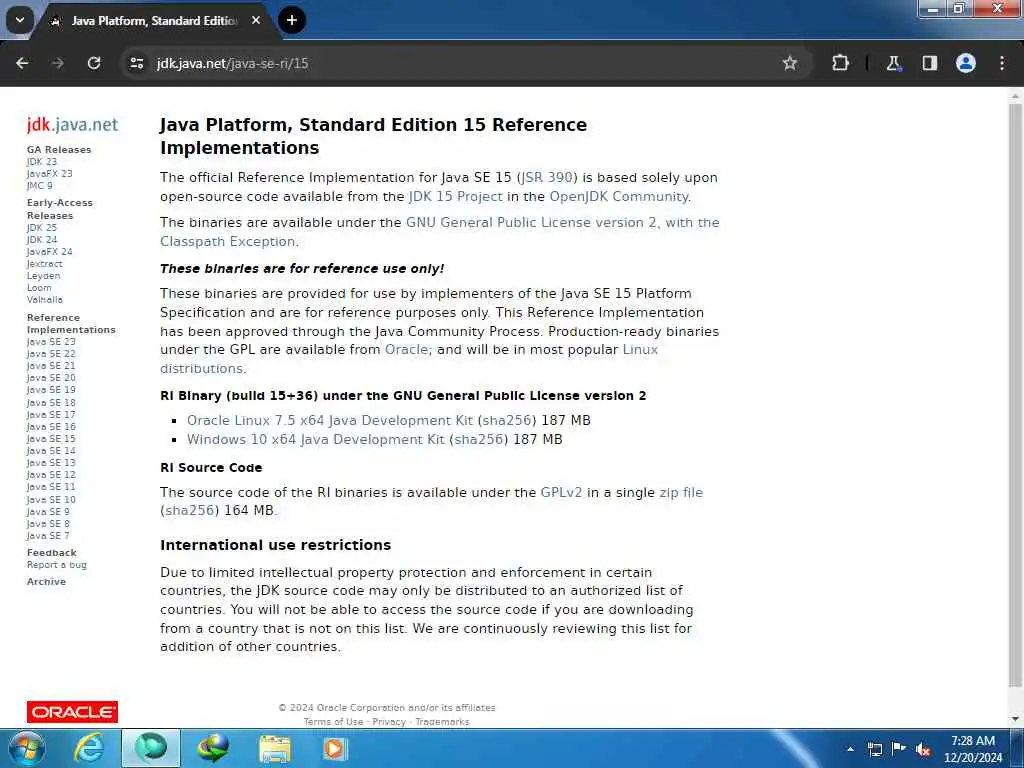The height and width of the screenshot is (768, 1024).
Task: Click the network tray icon
Action: (874, 749)
